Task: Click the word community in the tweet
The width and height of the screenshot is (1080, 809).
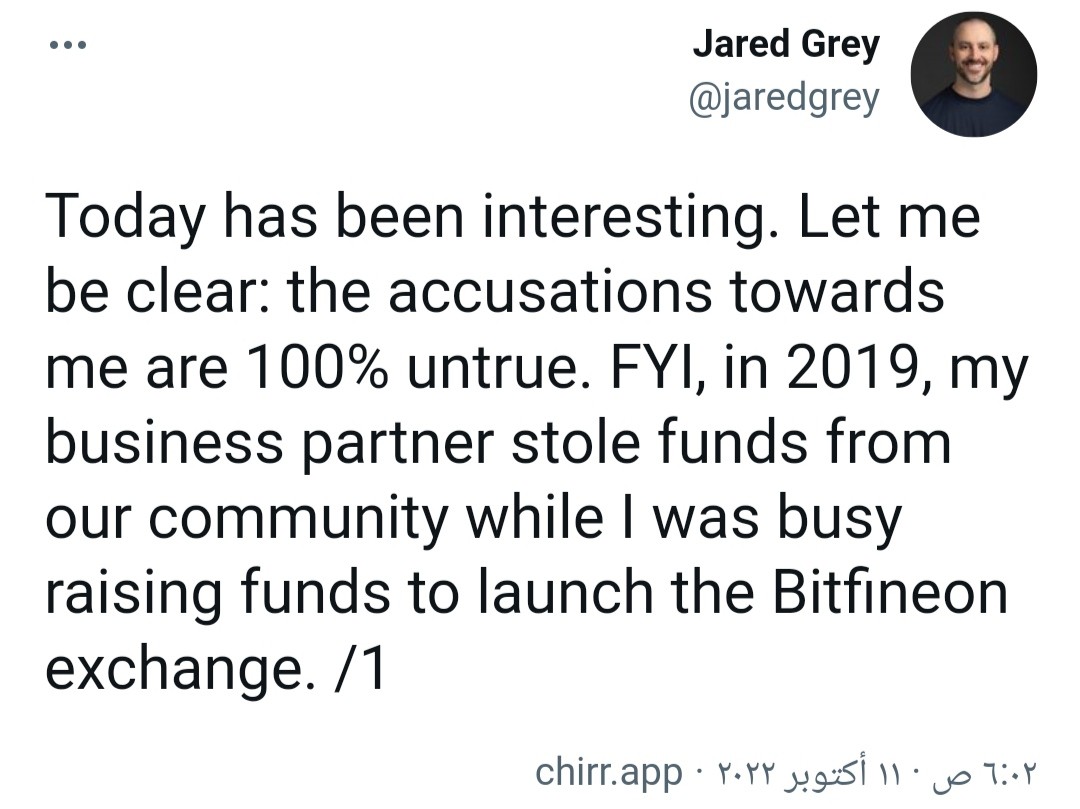Action: 299,520
